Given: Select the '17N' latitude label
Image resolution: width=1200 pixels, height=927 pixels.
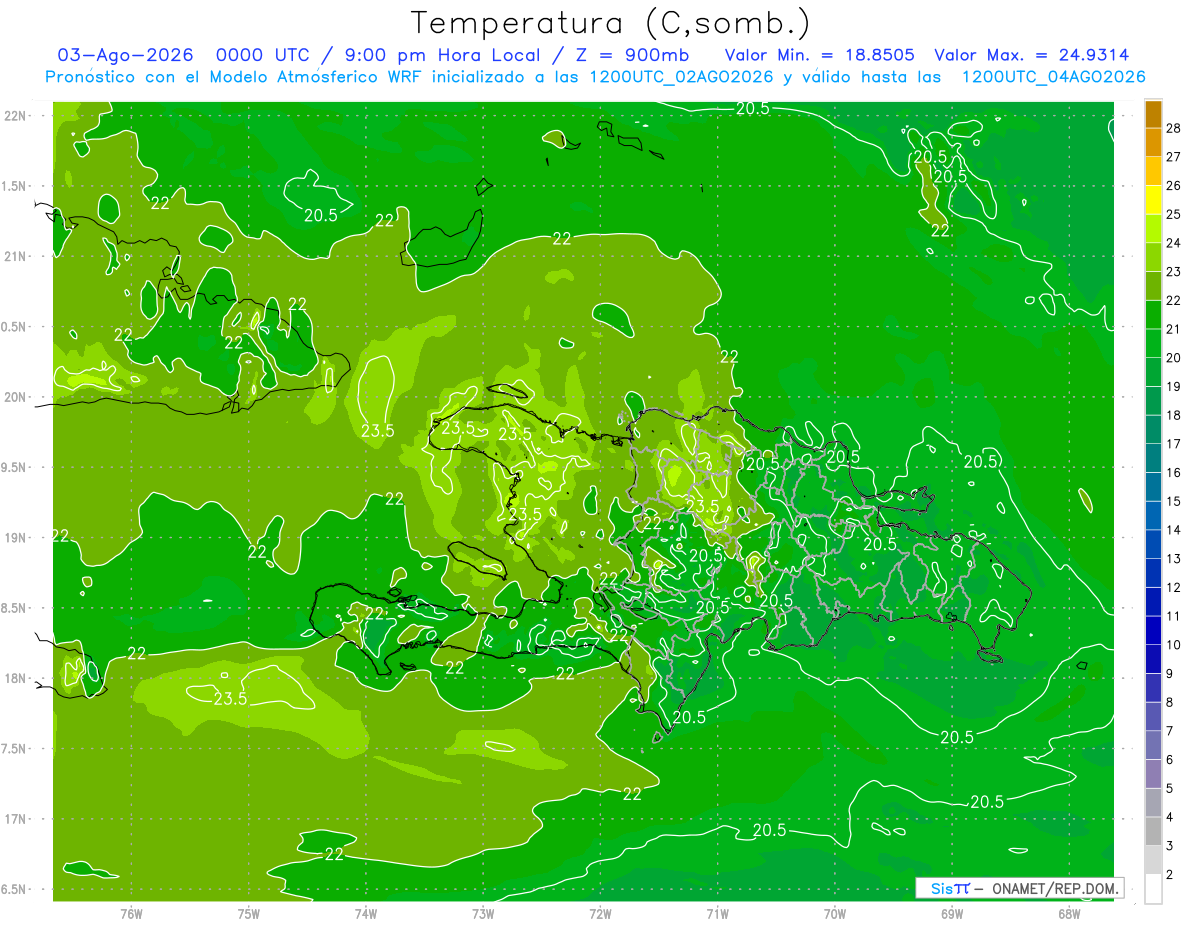Looking at the screenshot, I should coord(17,819).
